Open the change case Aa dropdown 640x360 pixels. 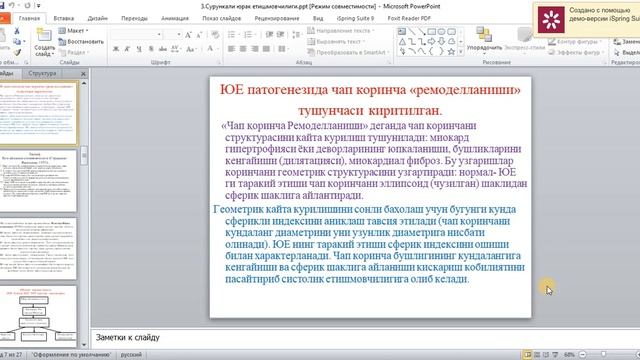pos(191,49)
